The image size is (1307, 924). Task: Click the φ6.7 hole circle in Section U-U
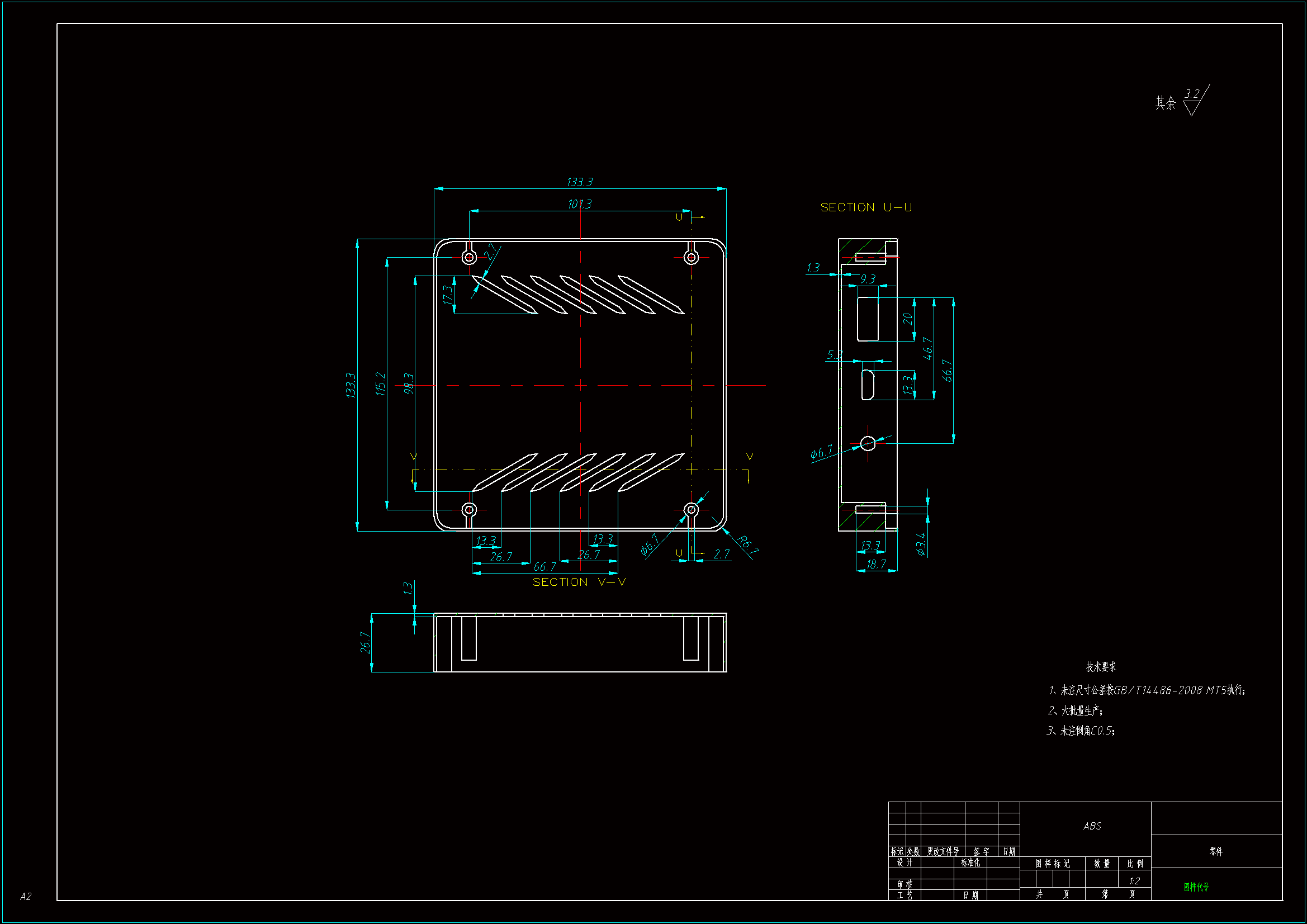point(868,443)
